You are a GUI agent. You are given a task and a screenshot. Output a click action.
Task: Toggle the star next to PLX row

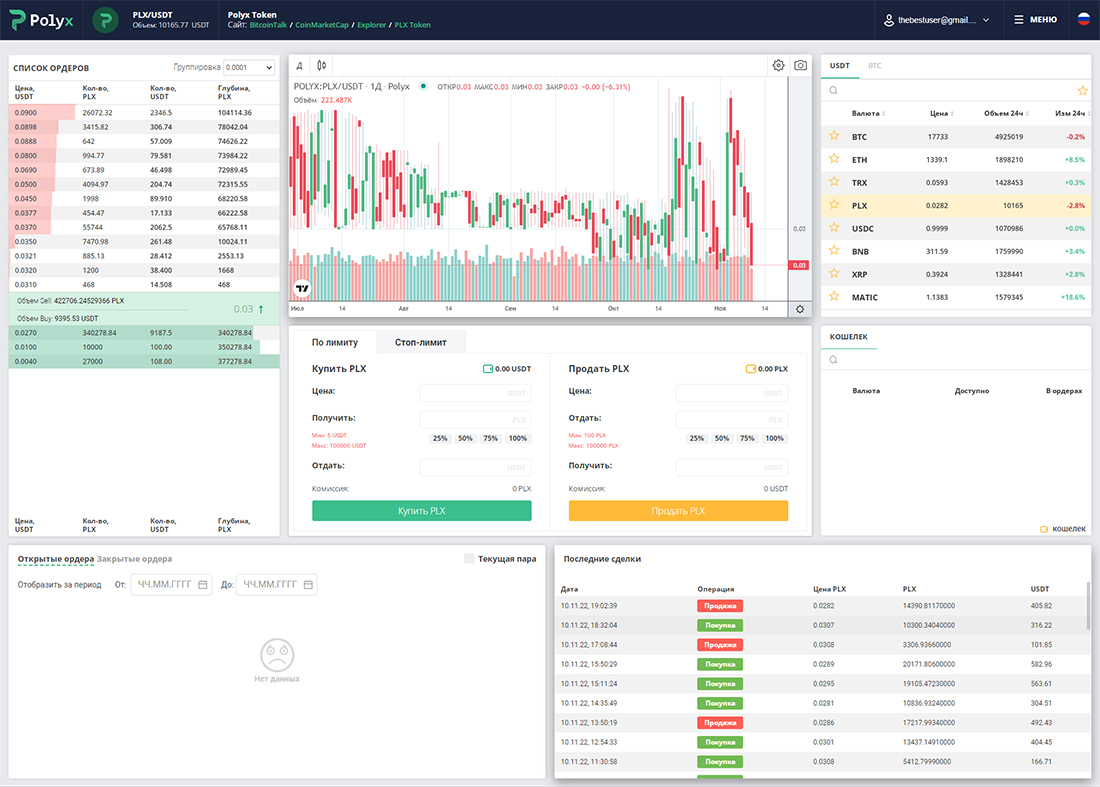point(832,204)
